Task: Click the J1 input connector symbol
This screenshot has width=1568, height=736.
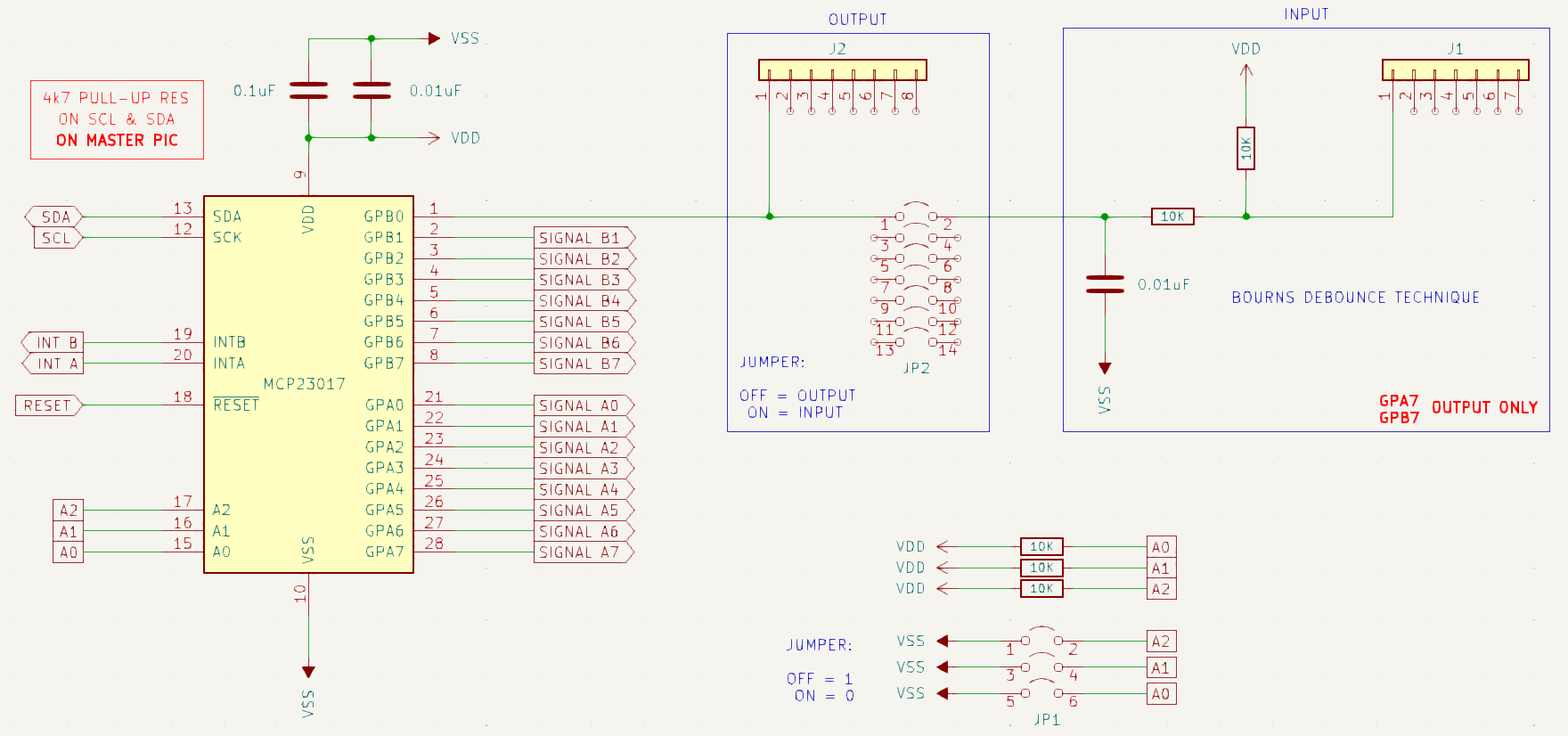Action: [1454, 70]
